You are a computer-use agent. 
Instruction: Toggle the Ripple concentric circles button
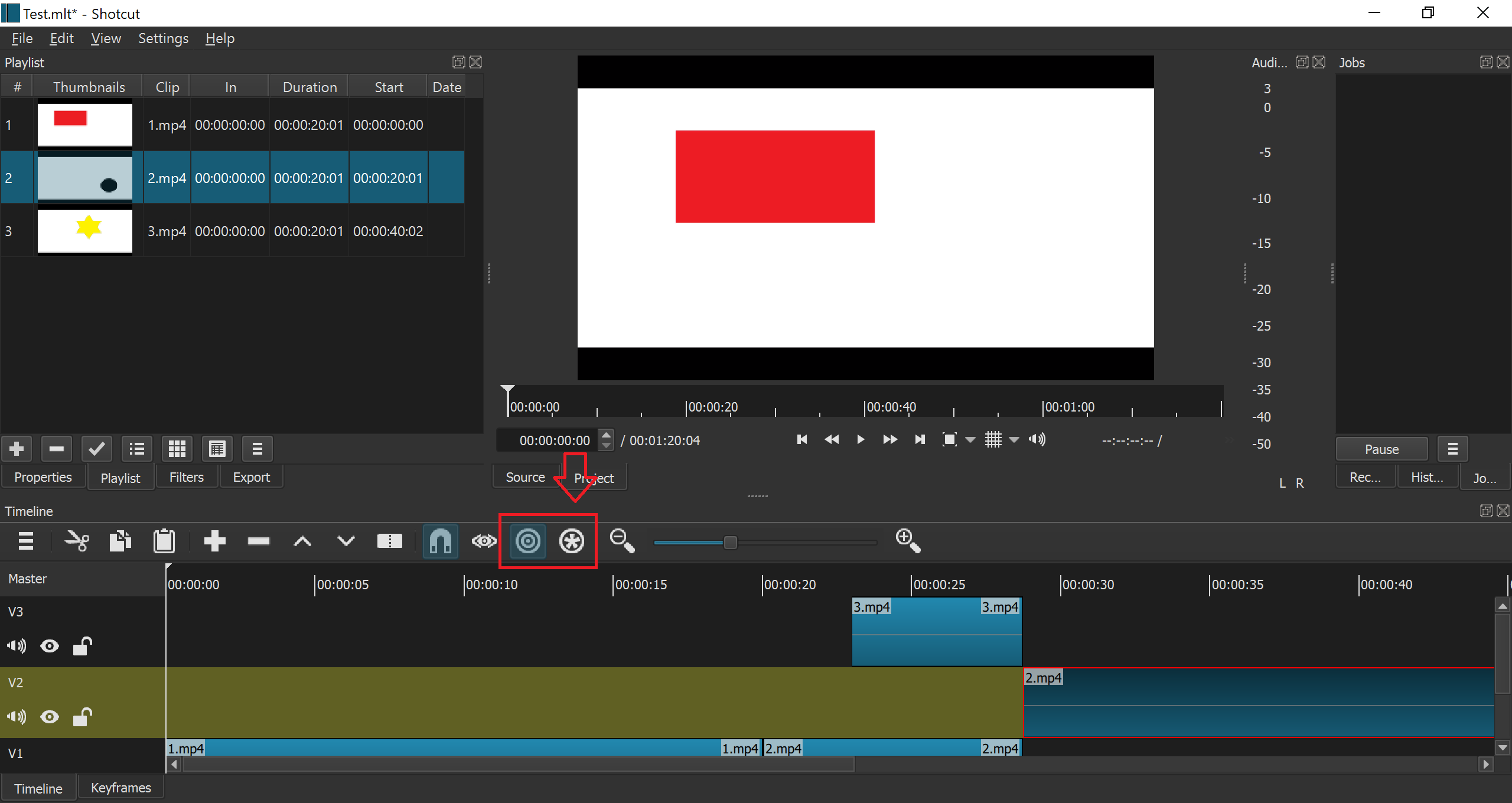[x=528, y=541]
